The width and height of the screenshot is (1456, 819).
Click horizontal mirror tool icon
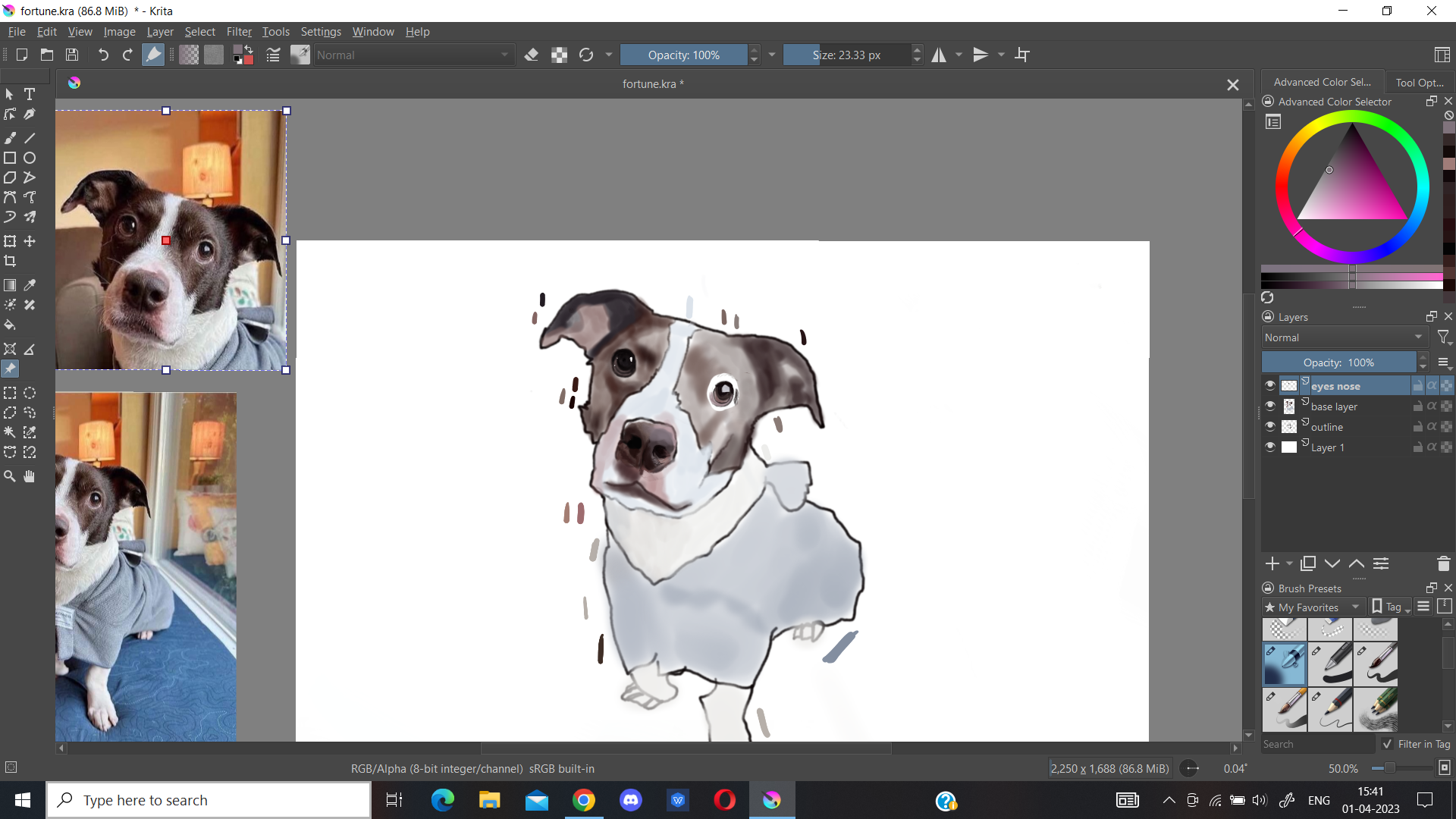point(939,55)
